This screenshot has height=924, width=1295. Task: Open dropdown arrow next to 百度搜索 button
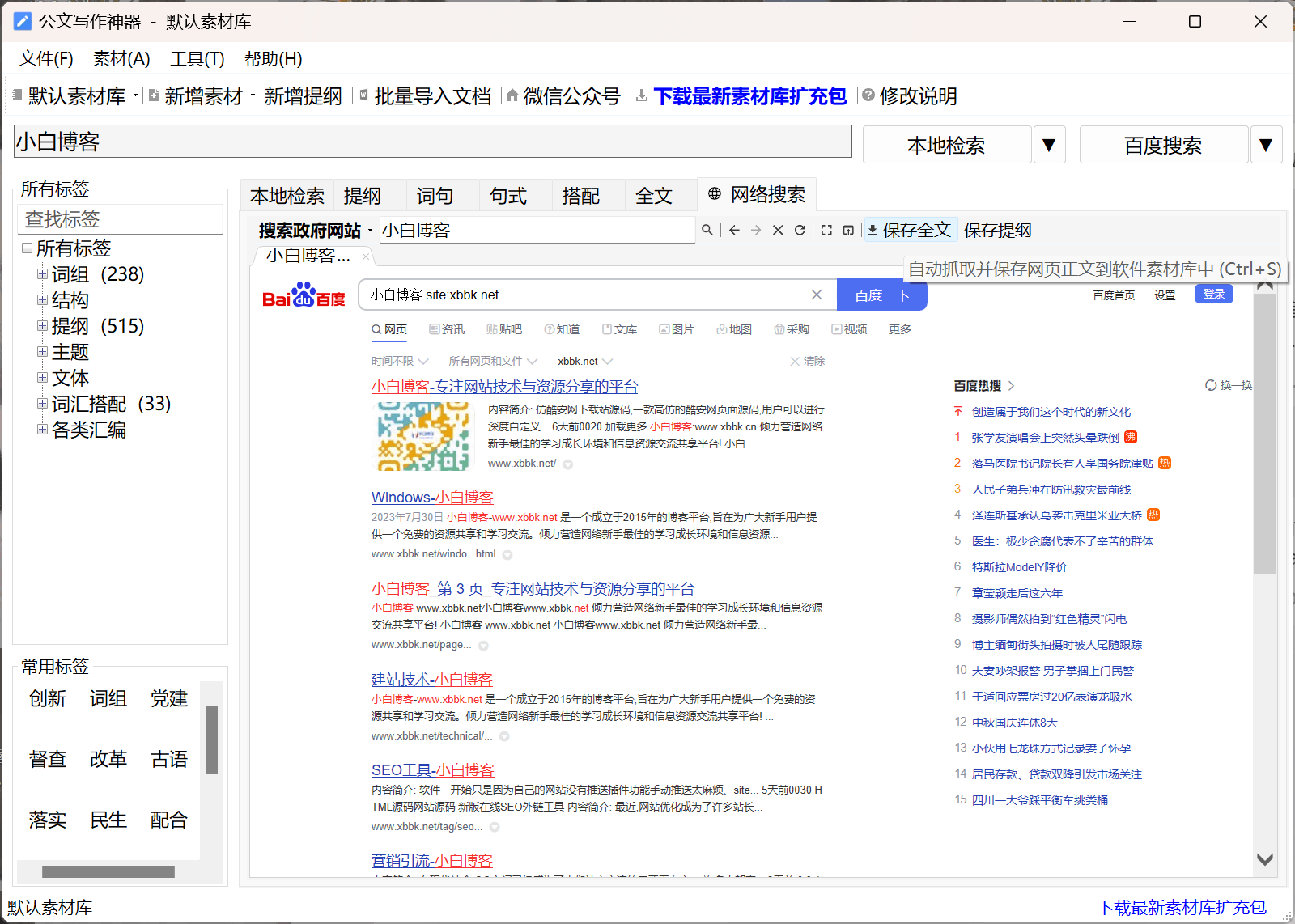1266,145
